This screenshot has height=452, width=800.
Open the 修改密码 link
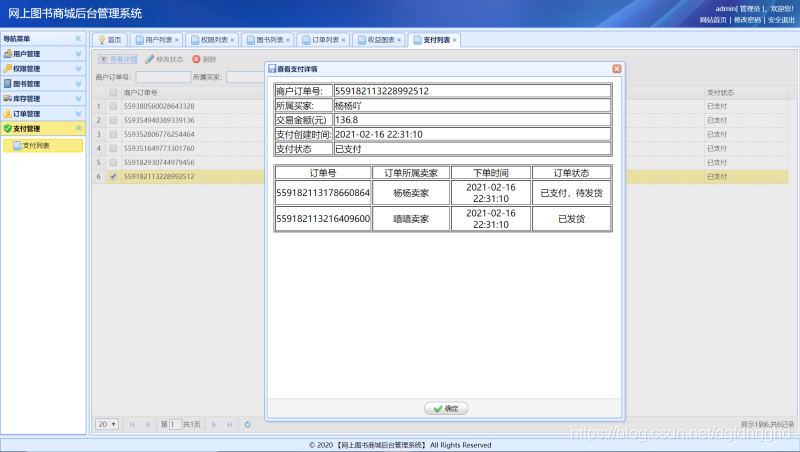[x=747, y=20]
